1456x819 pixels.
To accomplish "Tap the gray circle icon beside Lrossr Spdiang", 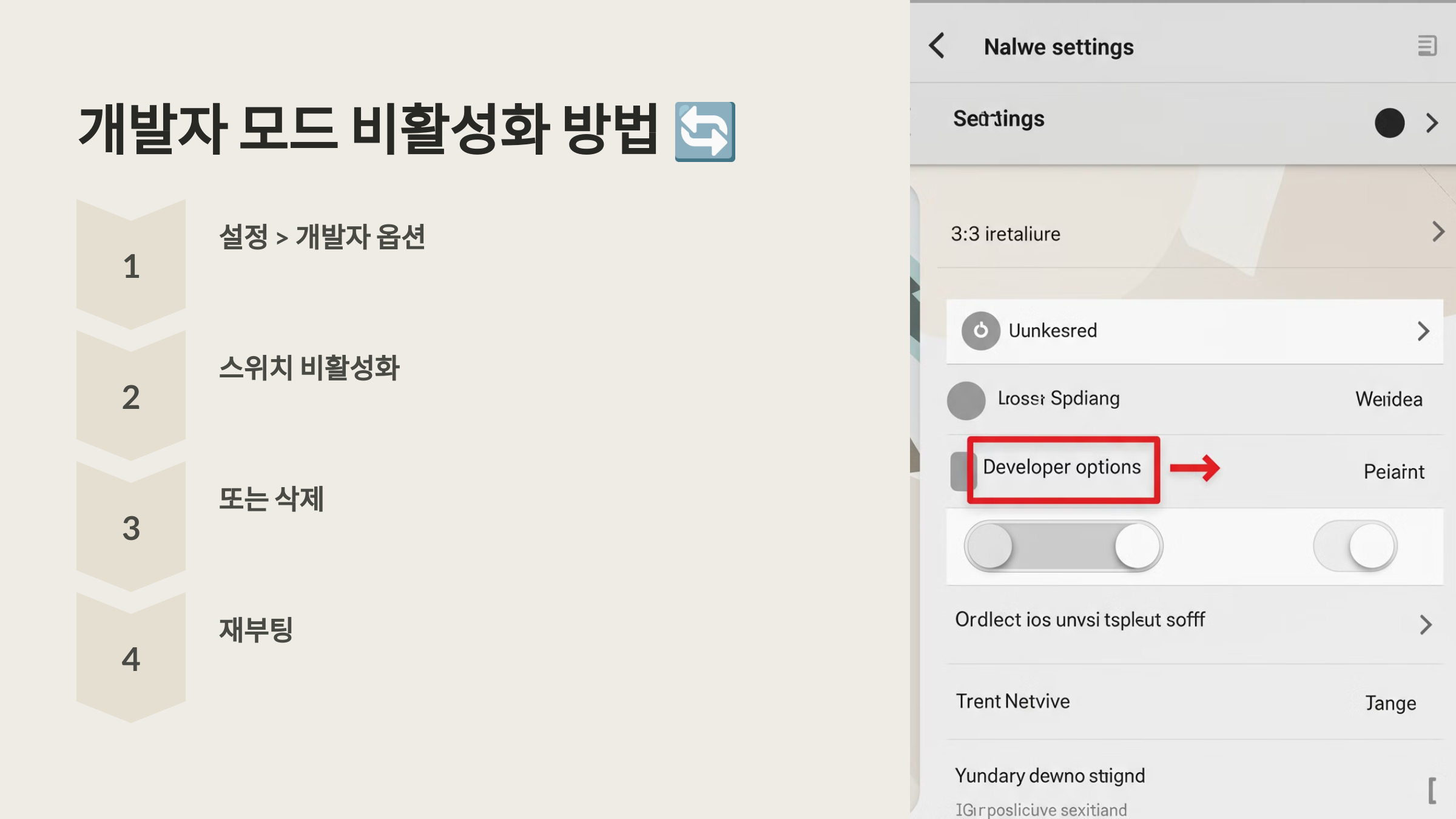I will (x=966, y=400).
